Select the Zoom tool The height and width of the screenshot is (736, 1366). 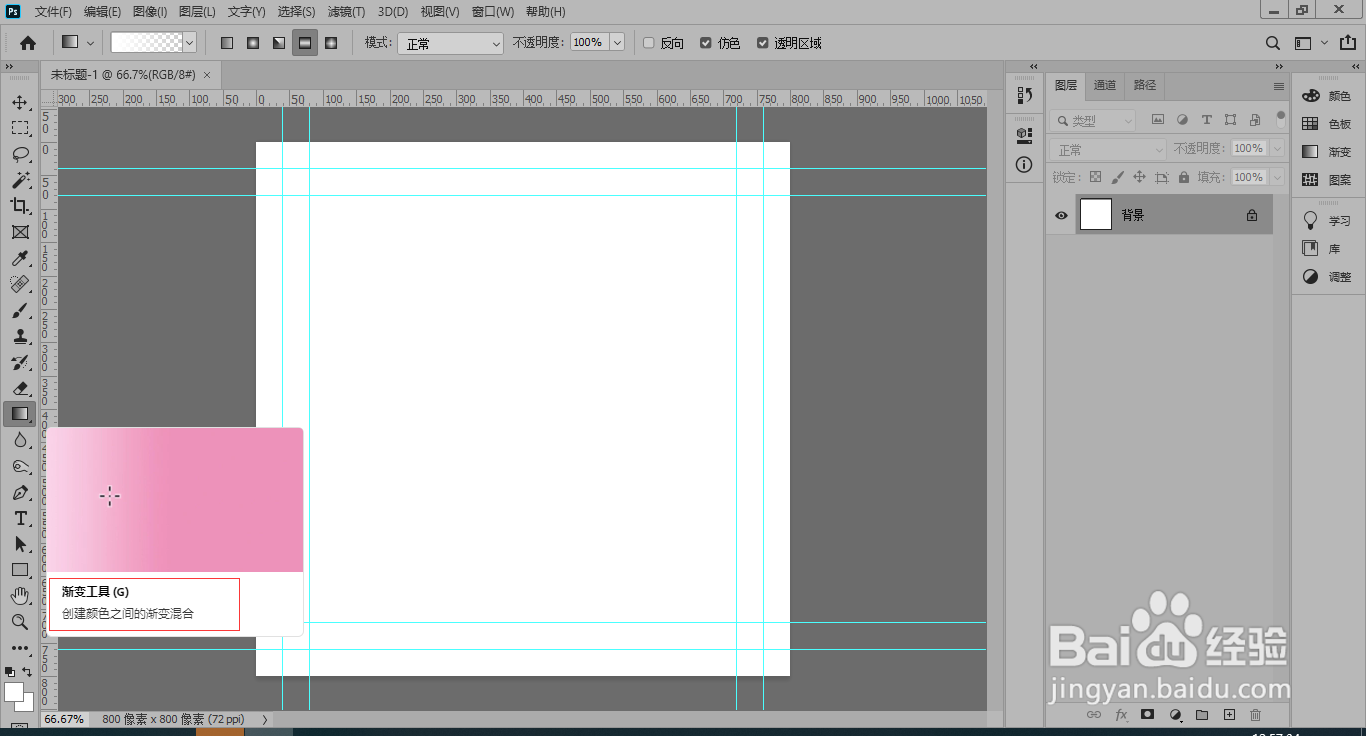(x=20, y=622)
